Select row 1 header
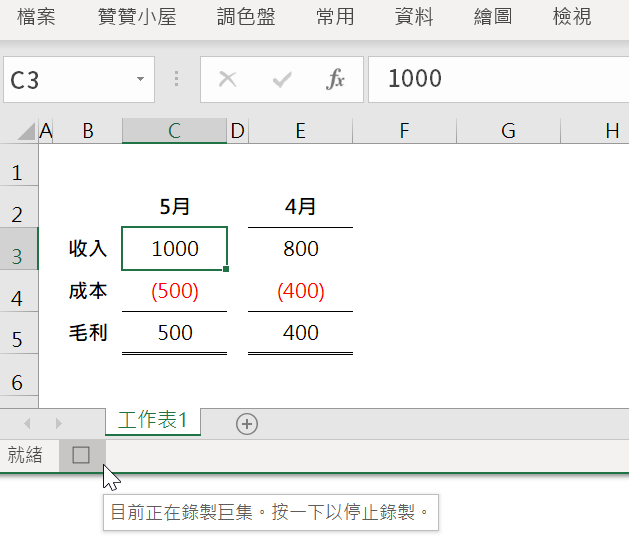Screen dimensions: 629x542 pos(19,165)
